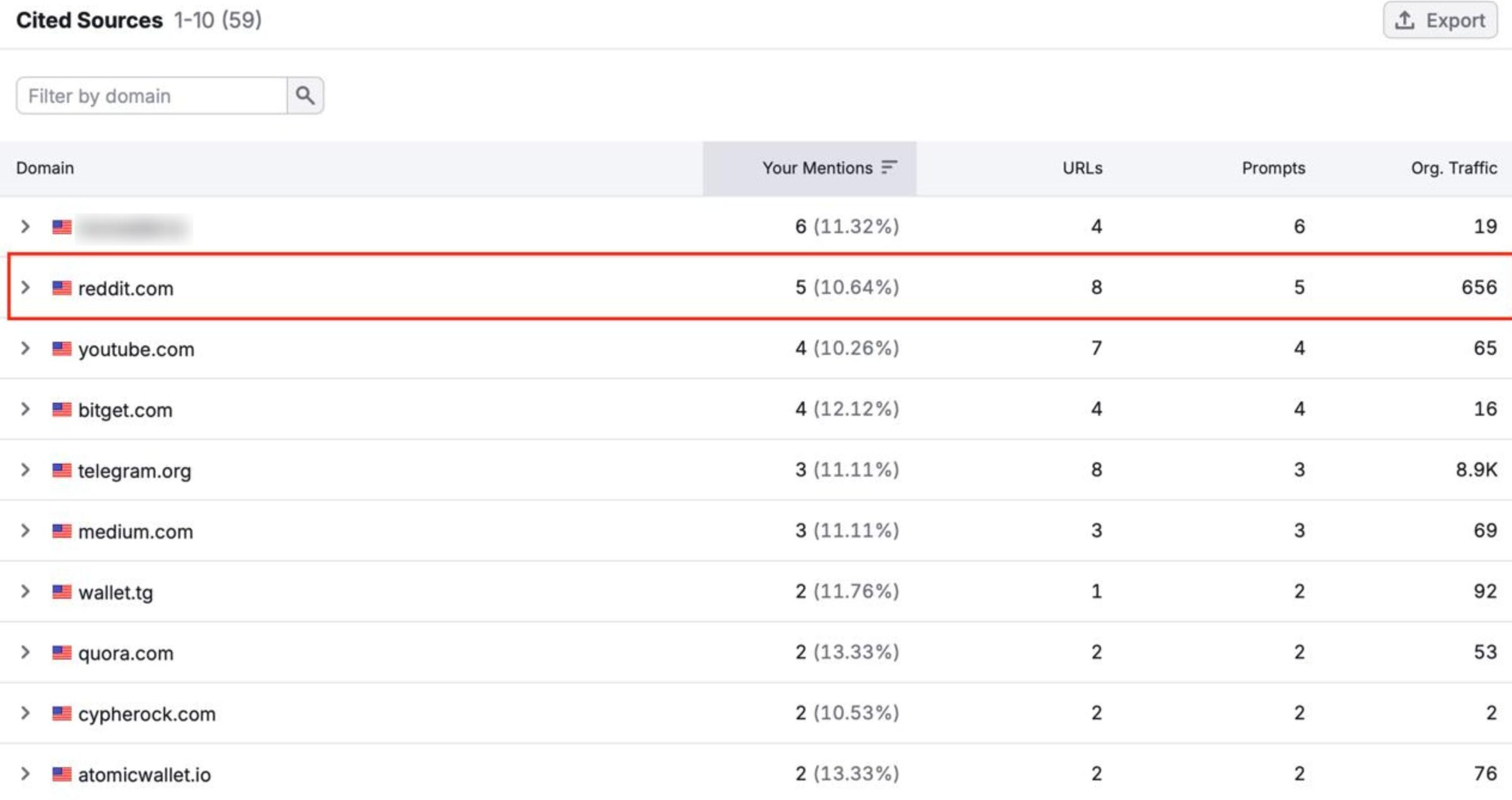Click the Filter by domain input
Viewport: 1512px width, 800px height.
(152, 96)
